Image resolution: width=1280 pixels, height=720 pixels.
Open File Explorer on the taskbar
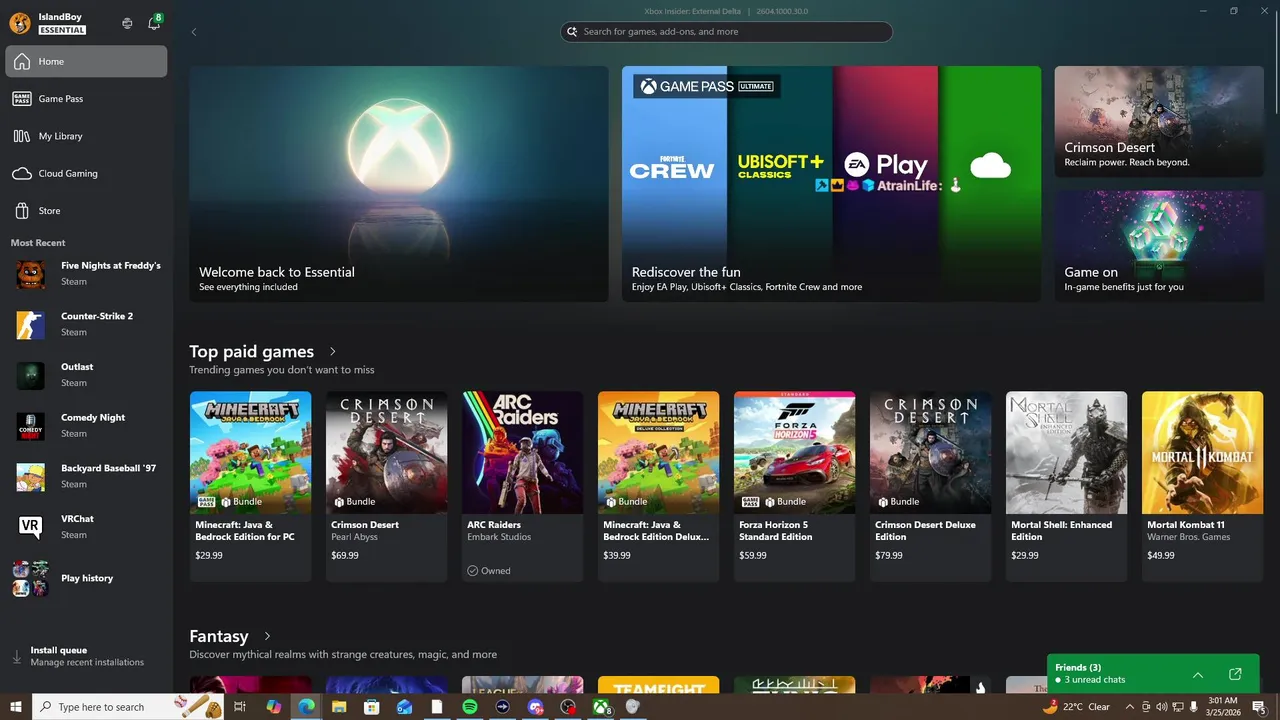[x=339, y=707]
